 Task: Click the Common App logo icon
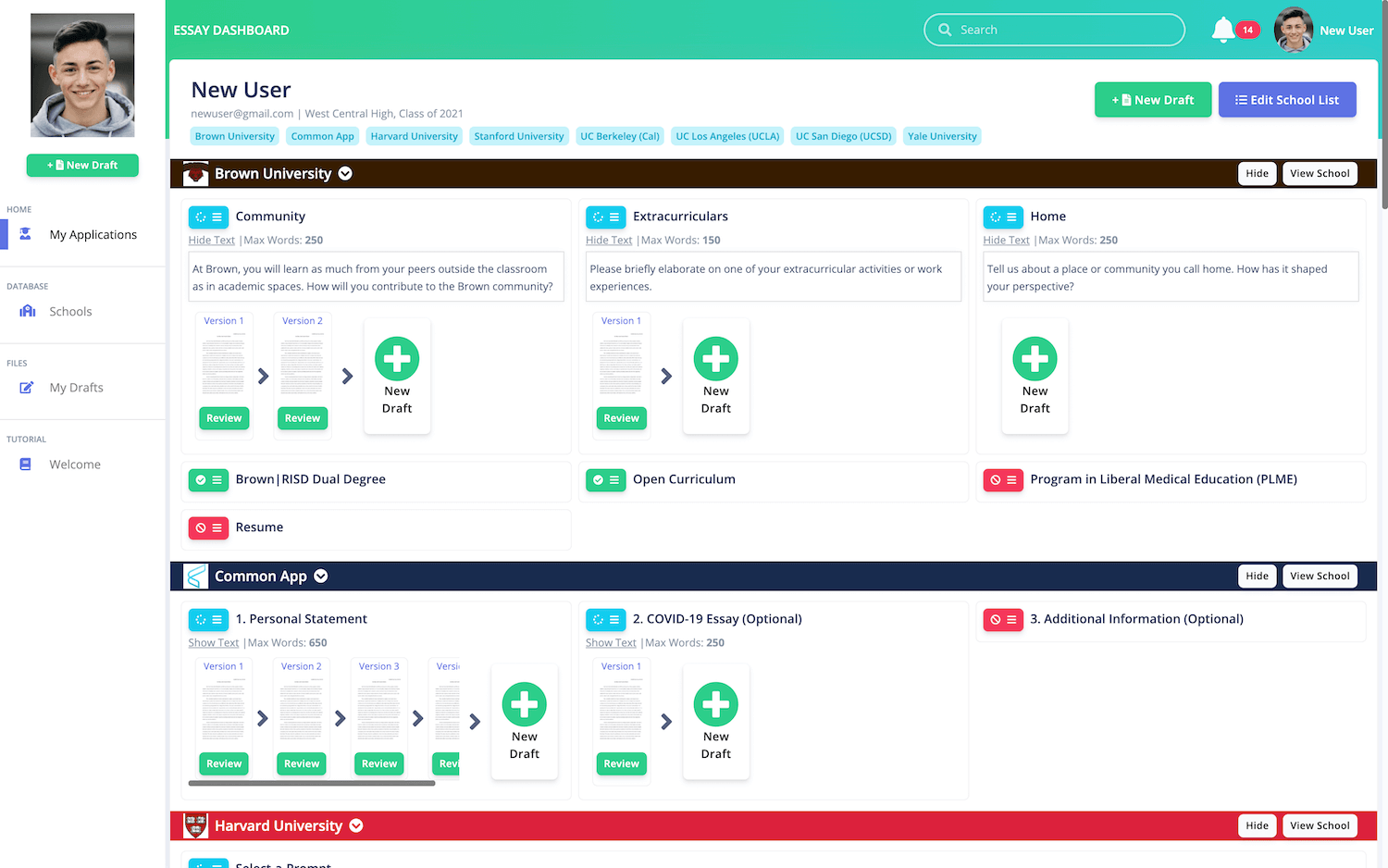pyautogui.click(x=195, y=577)
